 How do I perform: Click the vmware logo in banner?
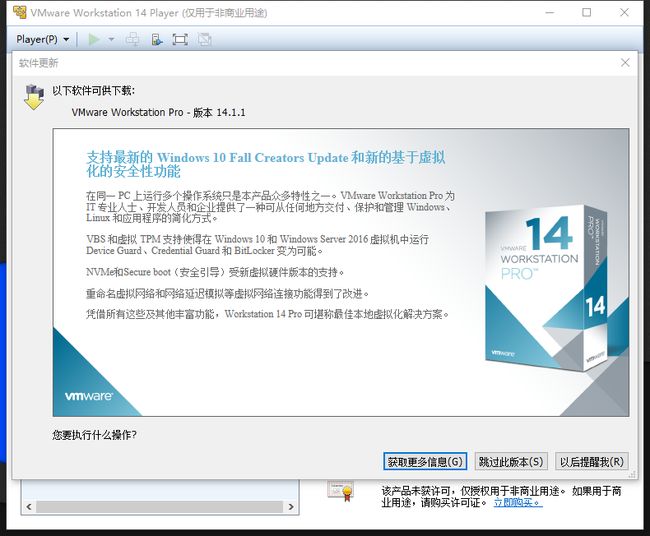pyautogui.click(x=88, y=396)
